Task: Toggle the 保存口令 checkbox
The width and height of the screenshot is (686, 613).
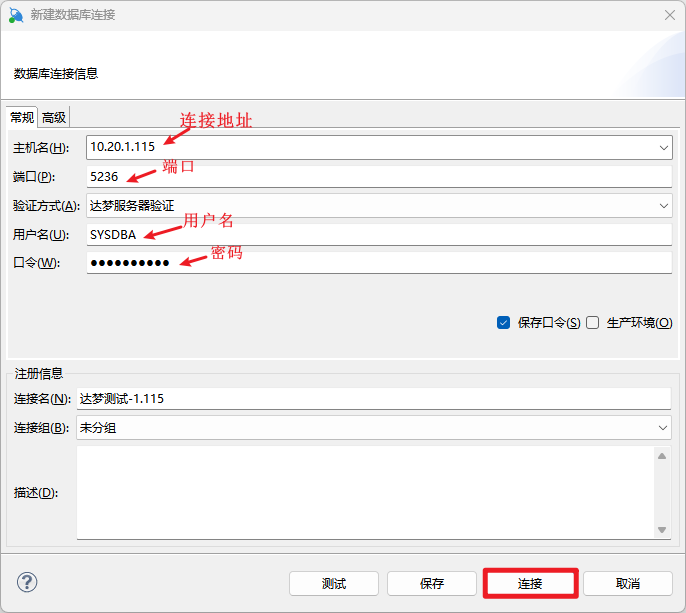Action: click(x=503, y=323)
